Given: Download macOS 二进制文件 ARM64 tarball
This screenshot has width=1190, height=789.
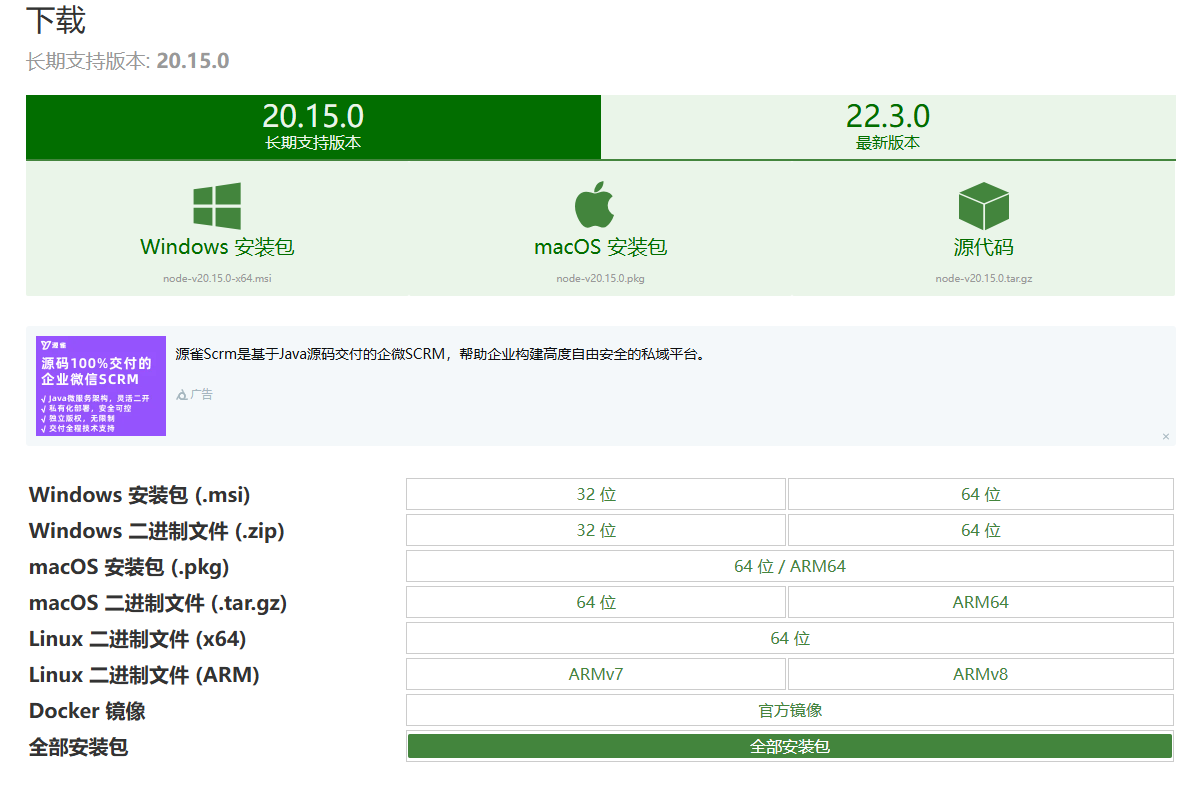Looking at the screenshot, I should [980, 601].
